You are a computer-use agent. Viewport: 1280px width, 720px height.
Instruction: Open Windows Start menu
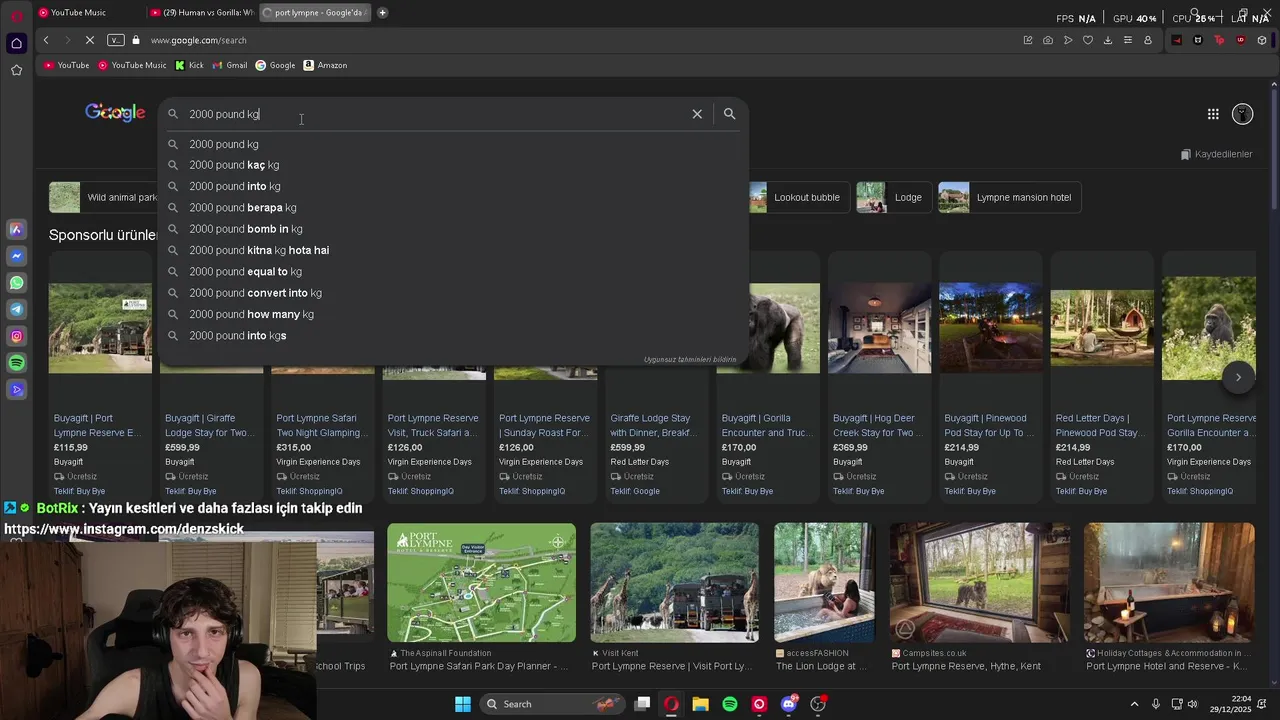463,704
